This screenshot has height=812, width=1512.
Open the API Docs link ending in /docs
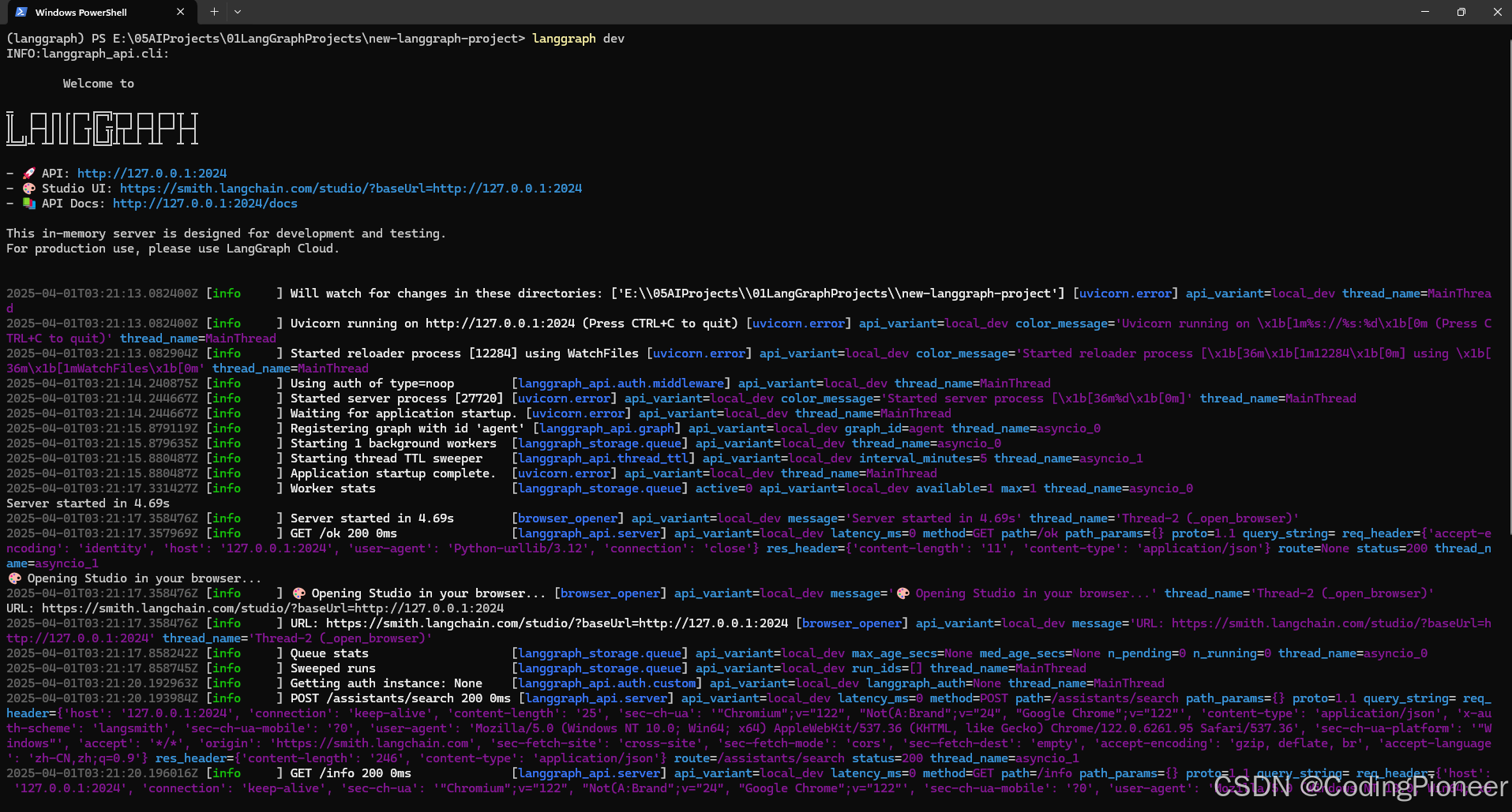click(205, 204)
